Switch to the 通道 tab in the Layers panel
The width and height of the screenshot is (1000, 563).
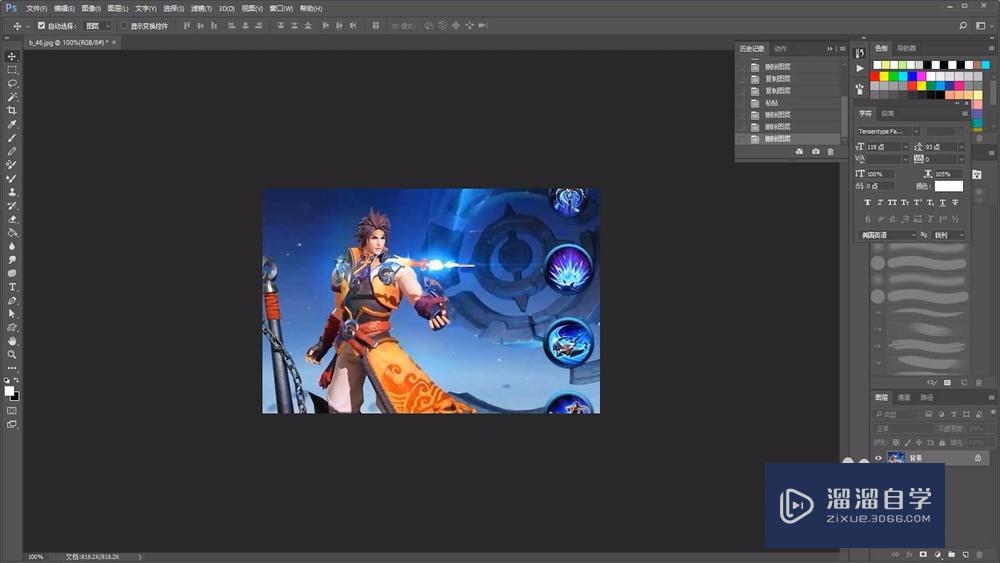click(x=904, y=397)
